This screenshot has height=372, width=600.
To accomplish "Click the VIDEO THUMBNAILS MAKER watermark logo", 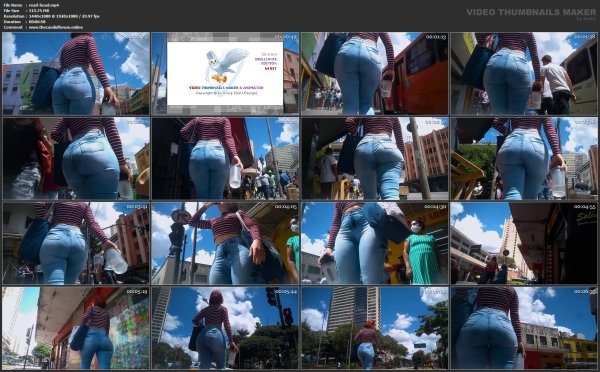I will (531, 13).
